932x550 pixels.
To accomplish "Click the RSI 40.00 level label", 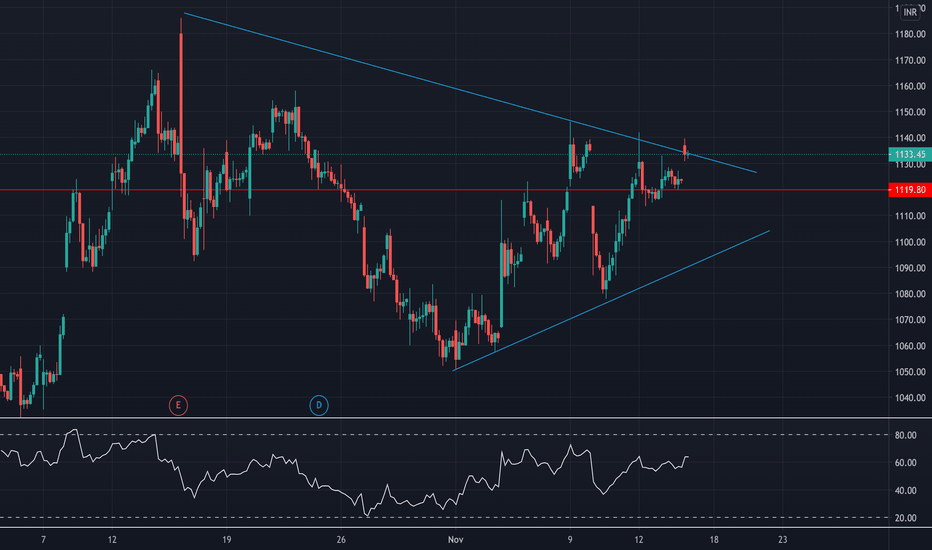I will [905, 491].
